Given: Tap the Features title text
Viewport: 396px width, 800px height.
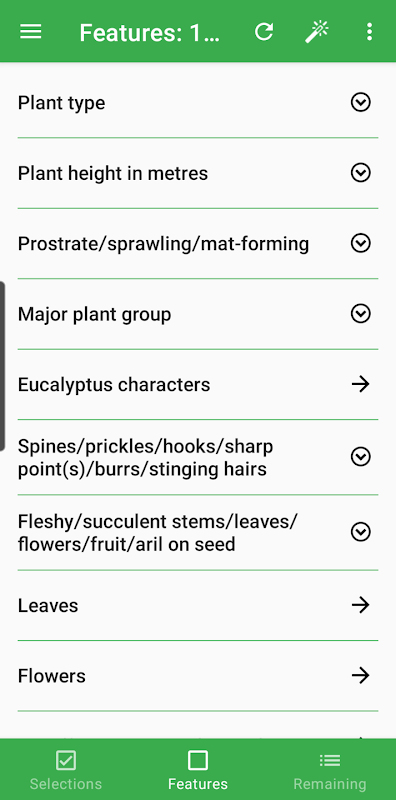Looking at the screenshot, I should coord(150,33).
